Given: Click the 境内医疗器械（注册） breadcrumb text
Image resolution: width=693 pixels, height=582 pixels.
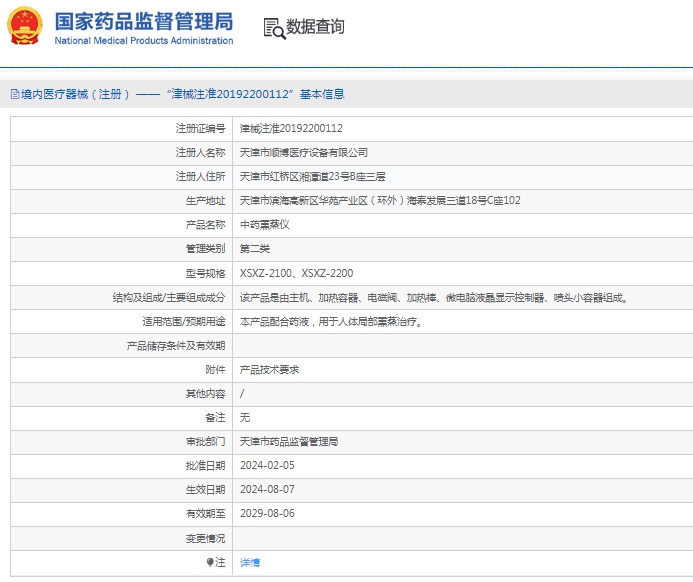Looking at the screenshot, I should [75, 94].
